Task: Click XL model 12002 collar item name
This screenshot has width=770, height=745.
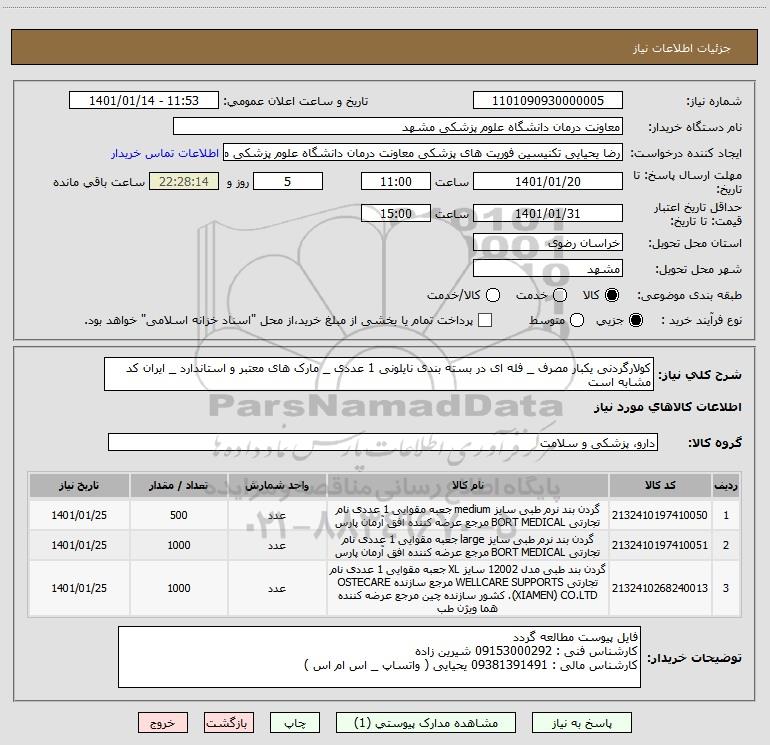Action: point(468,588)
